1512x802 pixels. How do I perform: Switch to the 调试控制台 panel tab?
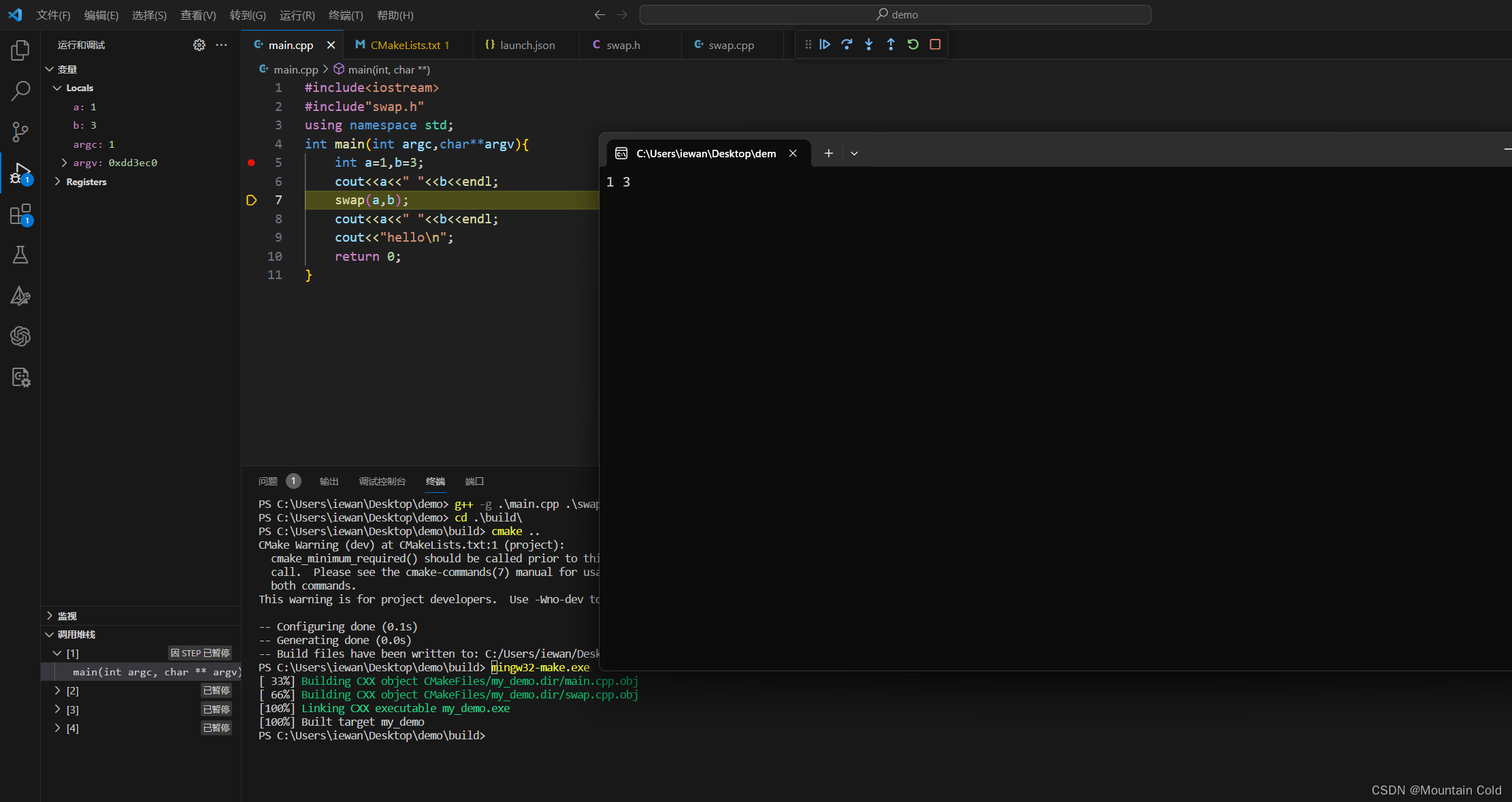click(x=382, y=481)
